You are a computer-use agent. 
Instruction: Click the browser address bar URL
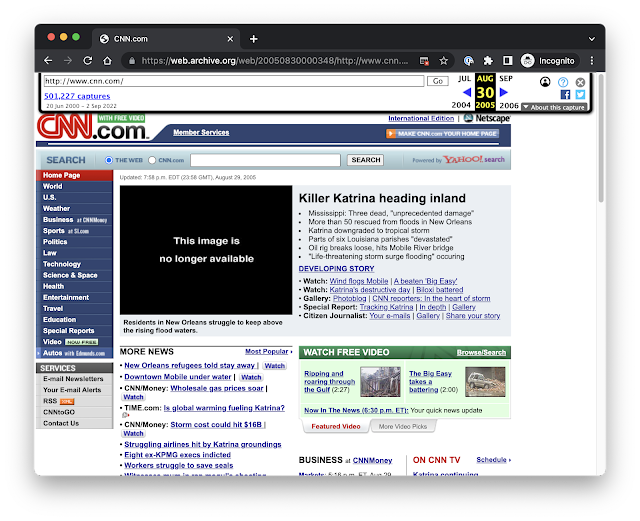pos(274,61)
